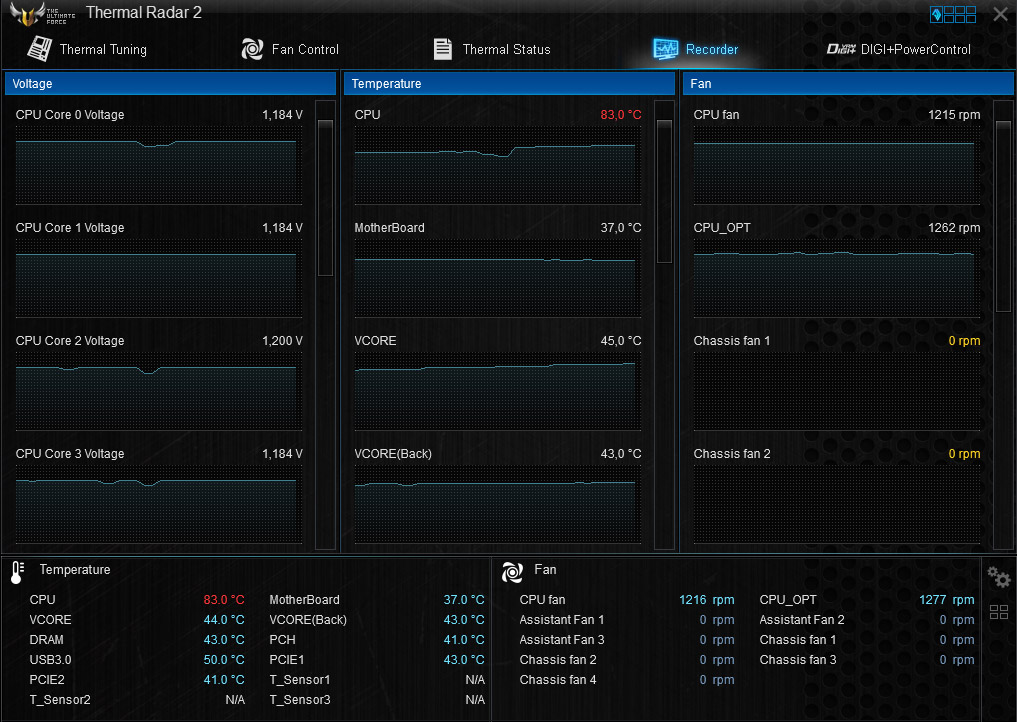The width and height of the screenshot is (1017, 722).
Task: Click the T_Sensor1 N/A row
Action: (x=377, y=680)
